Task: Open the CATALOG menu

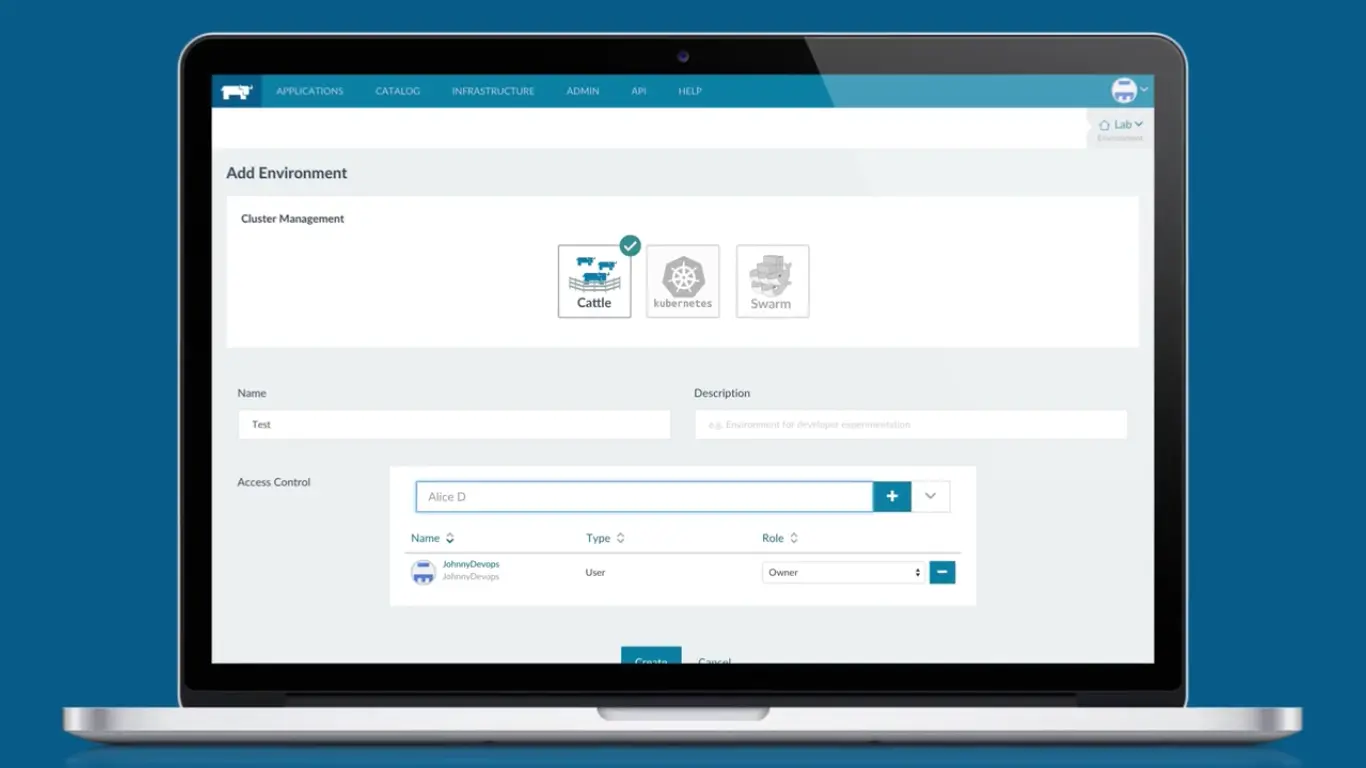Action: (397, 91)
